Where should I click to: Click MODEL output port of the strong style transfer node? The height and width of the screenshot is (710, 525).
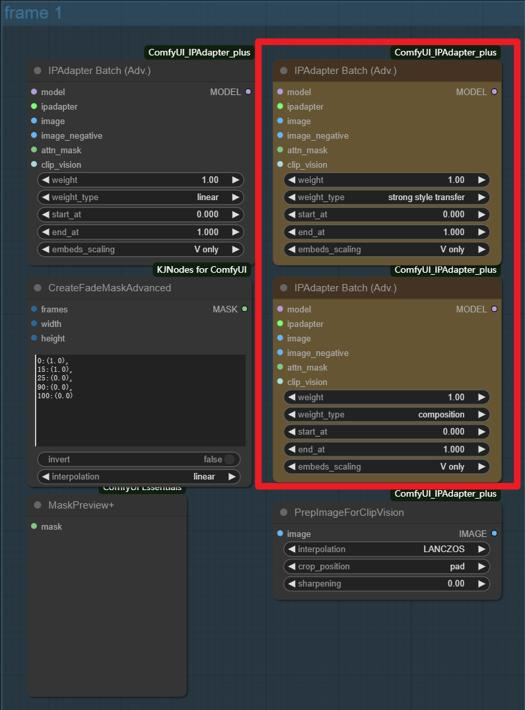[494, 91]
